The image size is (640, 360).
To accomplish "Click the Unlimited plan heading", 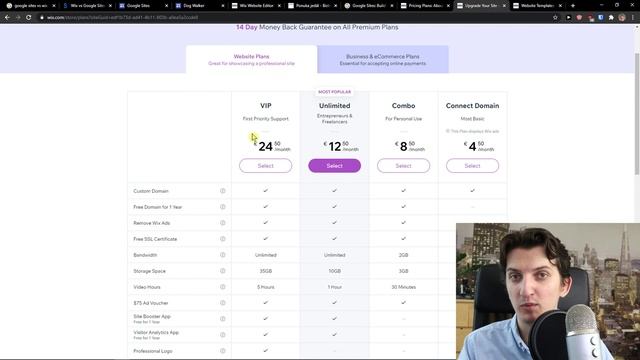I will [335, 106].
